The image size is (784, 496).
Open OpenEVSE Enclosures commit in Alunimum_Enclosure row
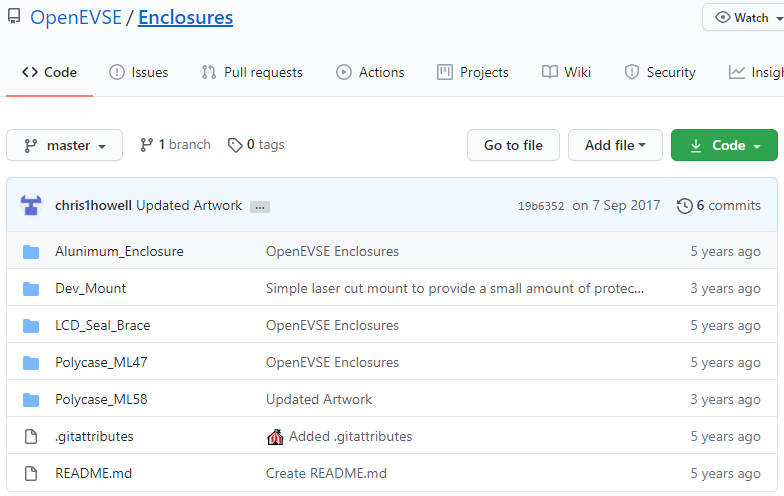click(x=332, y=251)
